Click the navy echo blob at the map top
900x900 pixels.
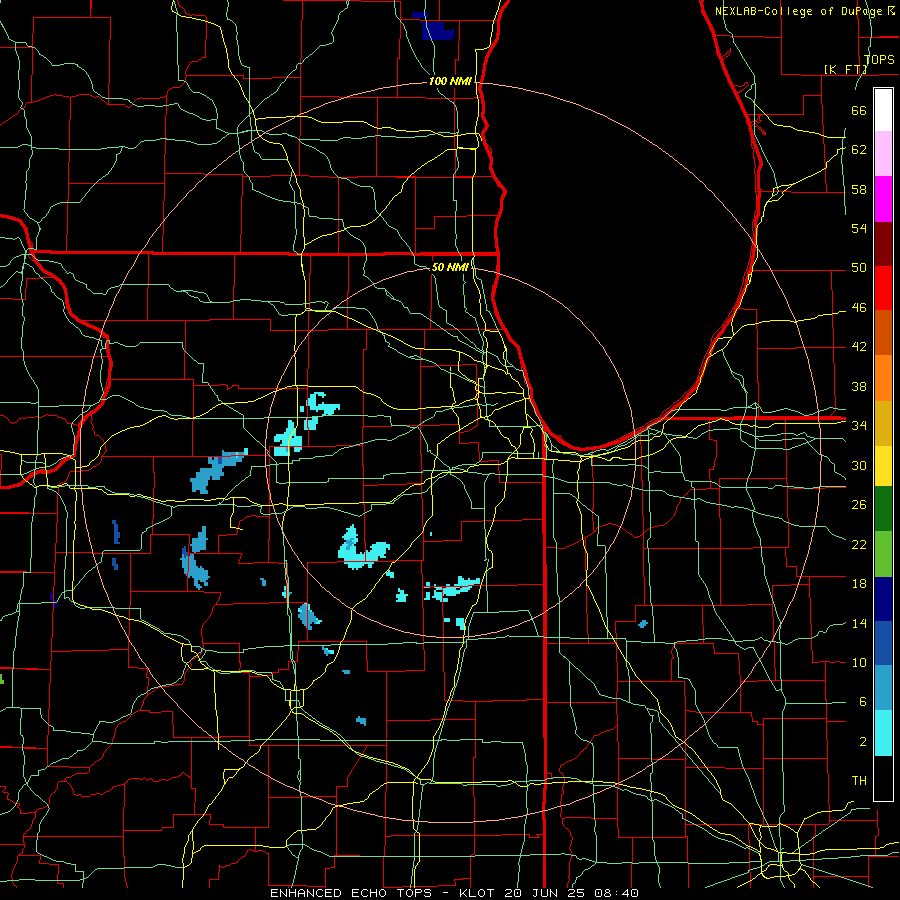point(437,28)
